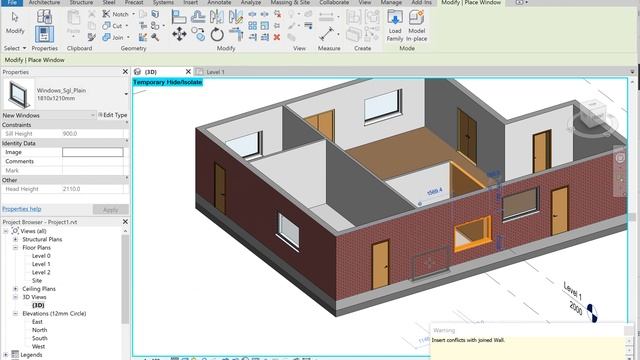
Task: Open the Notch dropdown arrow
Action: (x=133, y=14)
